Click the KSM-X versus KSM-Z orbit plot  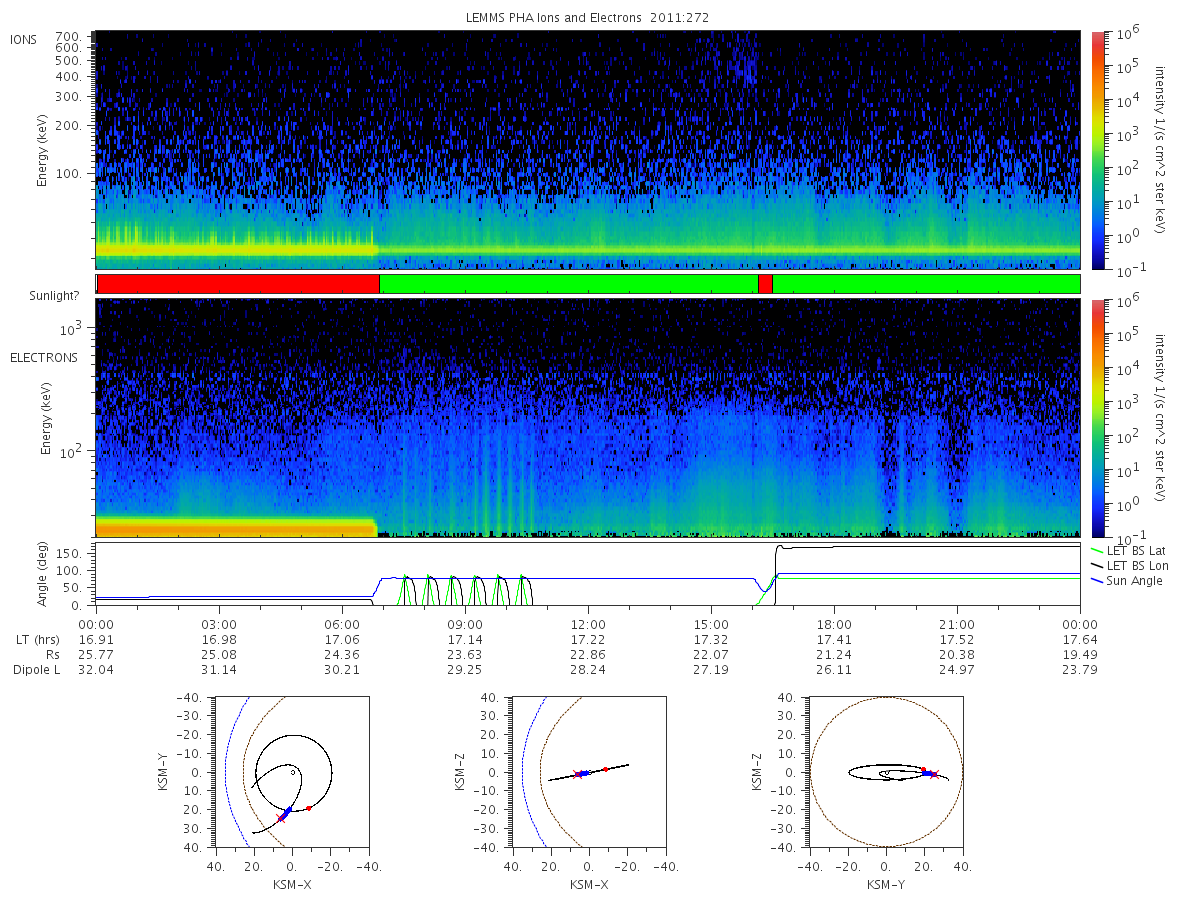tap(588, 772)
